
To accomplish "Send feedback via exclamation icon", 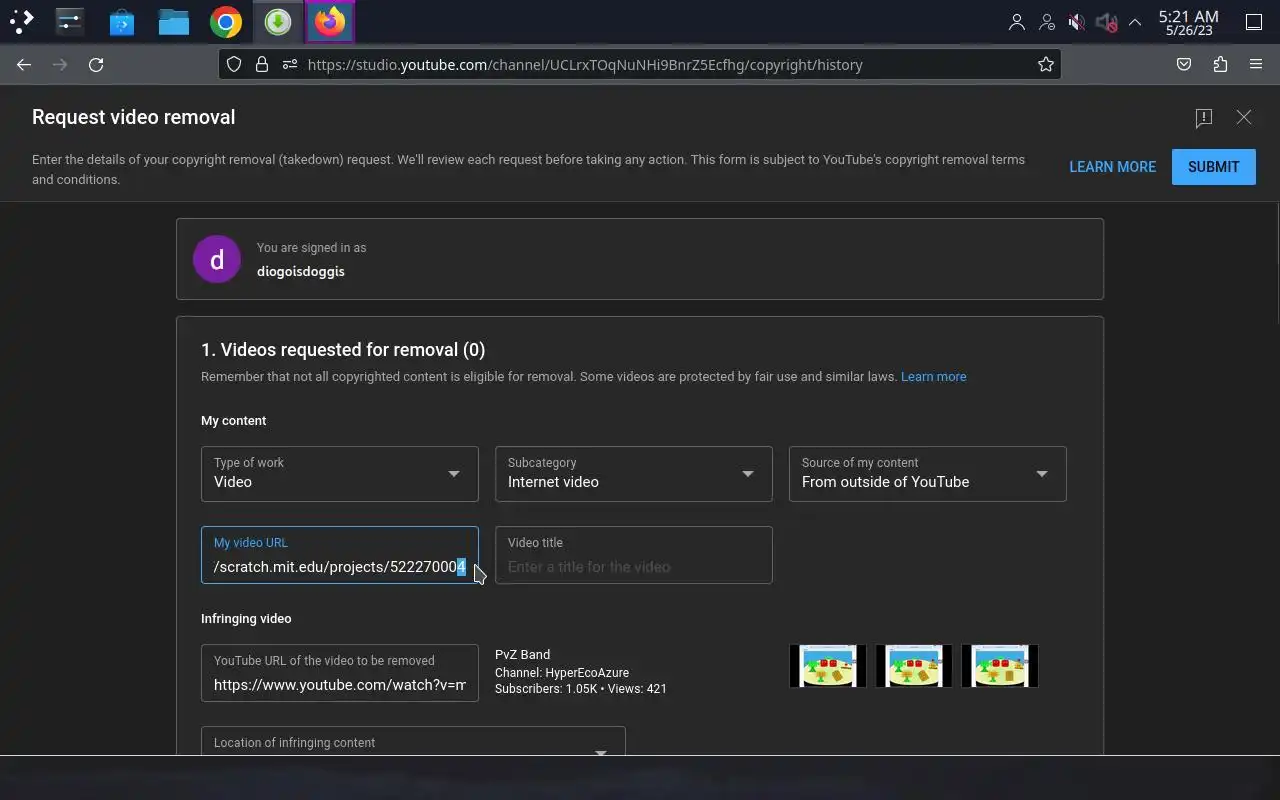I will coord(1204,118).
